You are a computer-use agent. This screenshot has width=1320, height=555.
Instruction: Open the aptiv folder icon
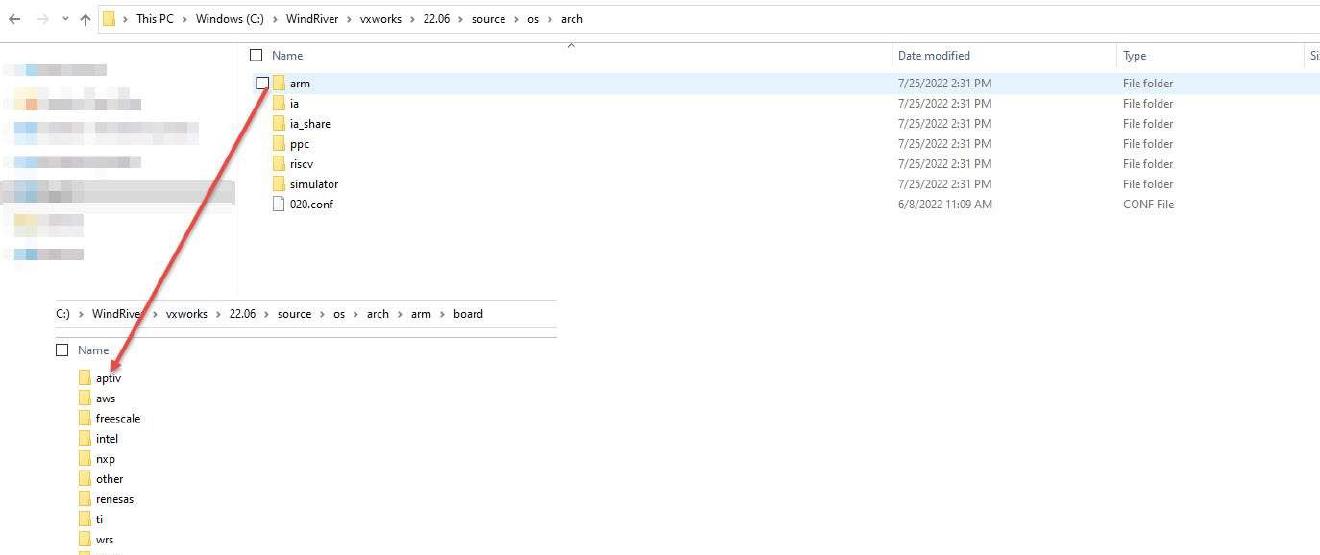(x=85, y=378)
